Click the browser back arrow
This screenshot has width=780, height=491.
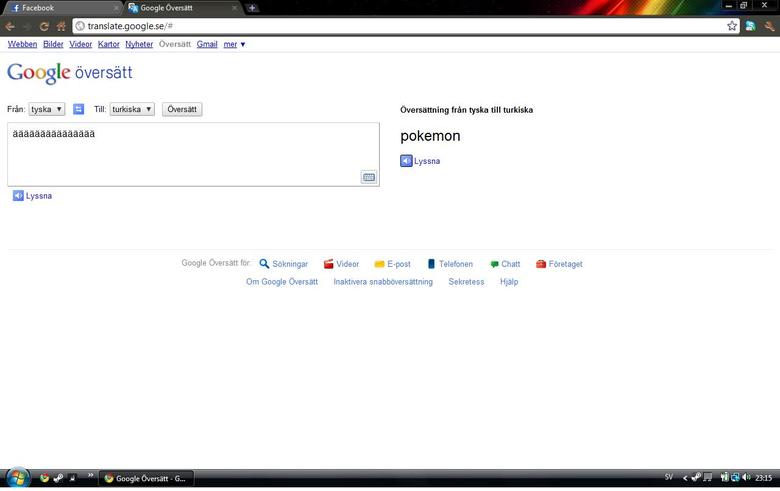tap(9, 26)
